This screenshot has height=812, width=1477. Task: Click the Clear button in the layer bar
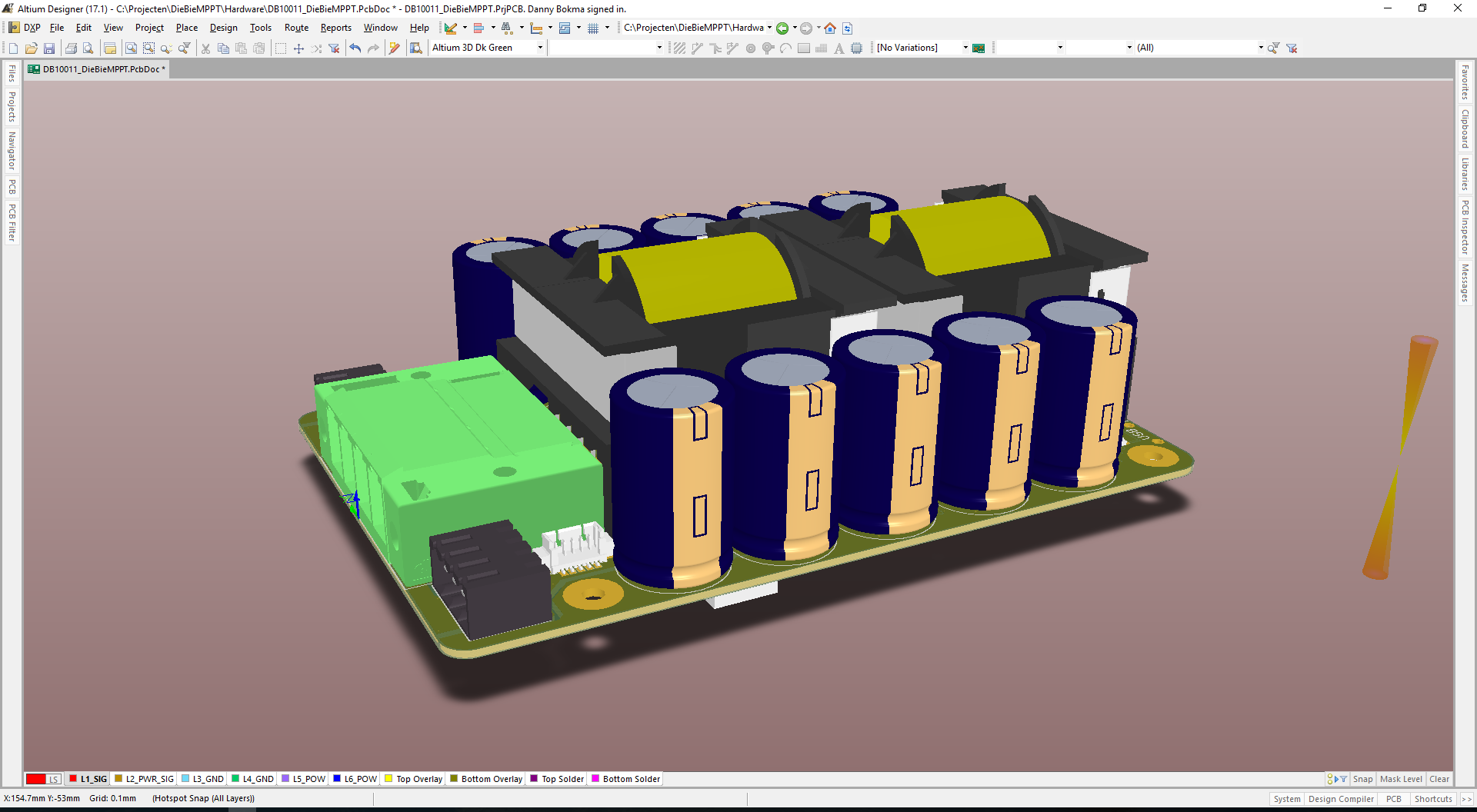1439,779
